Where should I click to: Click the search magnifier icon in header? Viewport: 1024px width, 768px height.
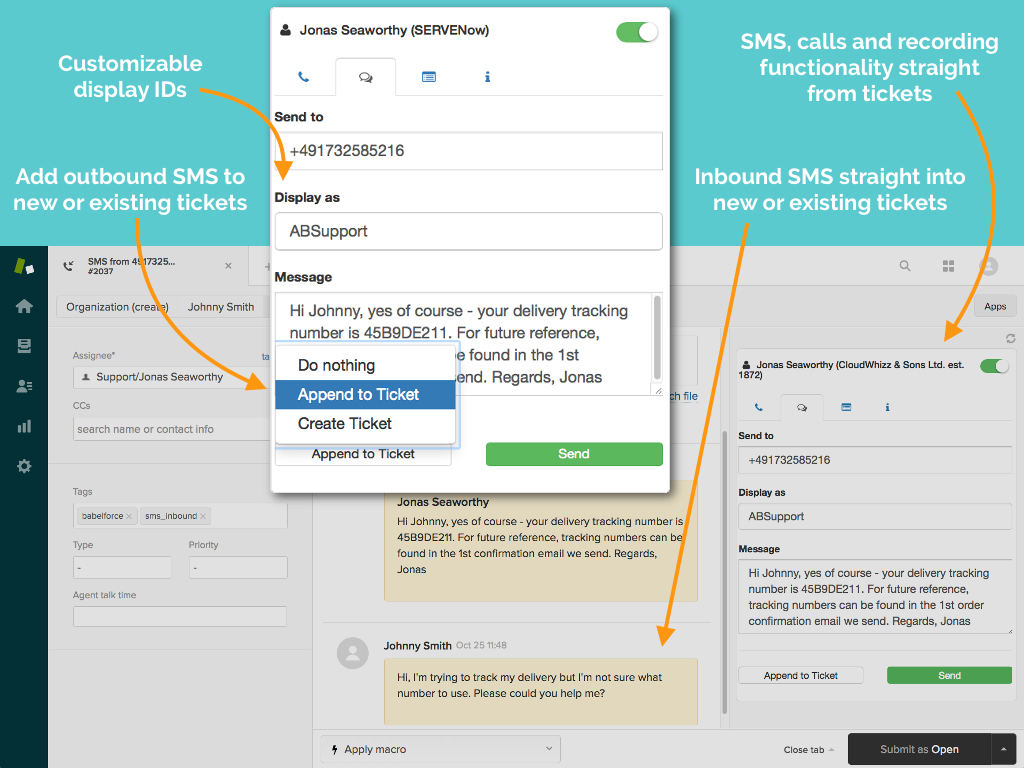click(x=905, y=266)
